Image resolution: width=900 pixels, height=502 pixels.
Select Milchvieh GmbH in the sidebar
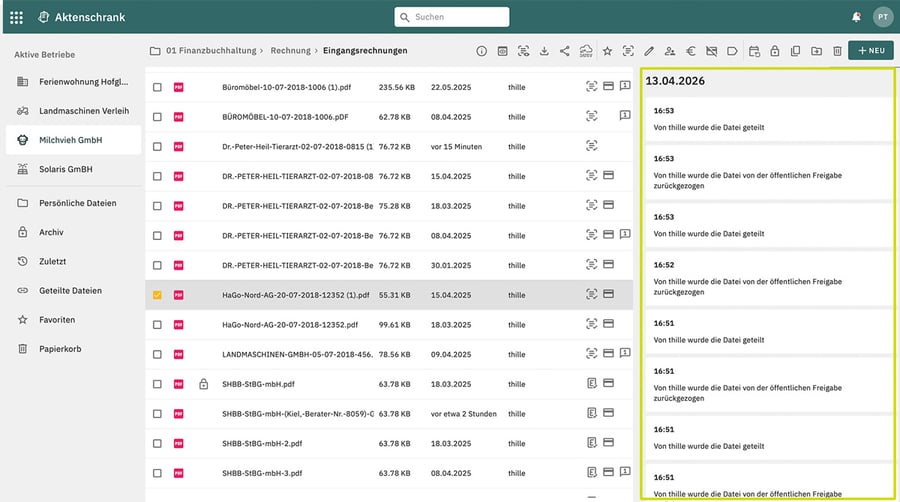tap(73, 140)
